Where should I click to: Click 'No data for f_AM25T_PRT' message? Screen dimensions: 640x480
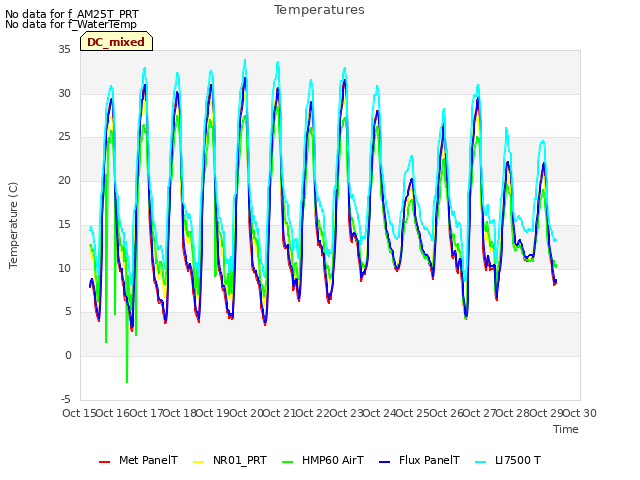click(x=72, y=14)
